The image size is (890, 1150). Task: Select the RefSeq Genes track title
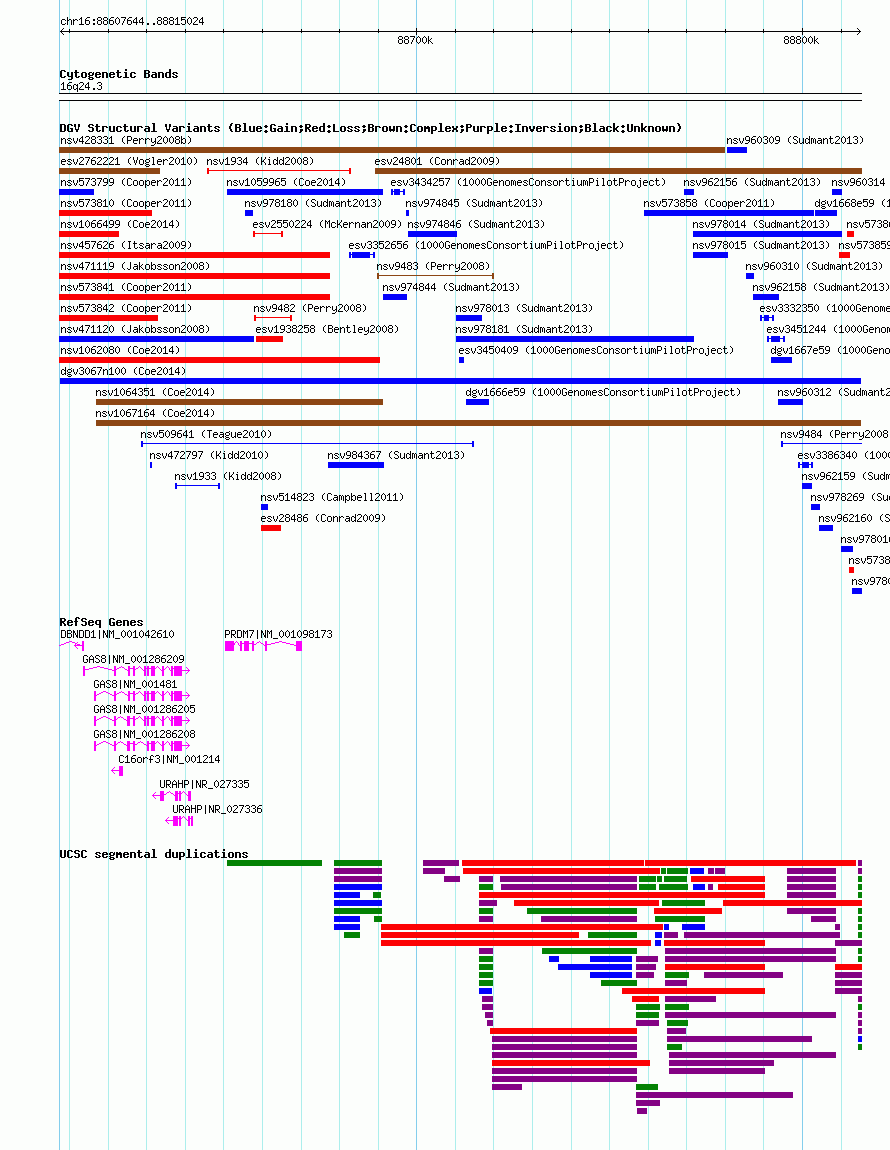(101, 622)
